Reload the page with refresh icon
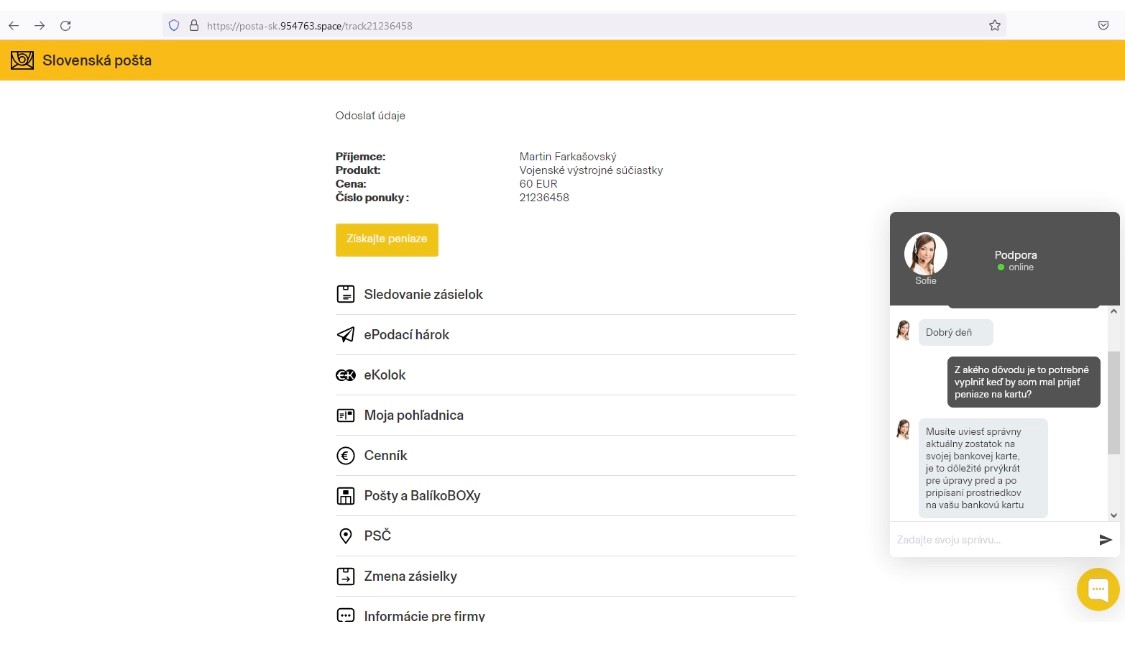 click(65, 26)
